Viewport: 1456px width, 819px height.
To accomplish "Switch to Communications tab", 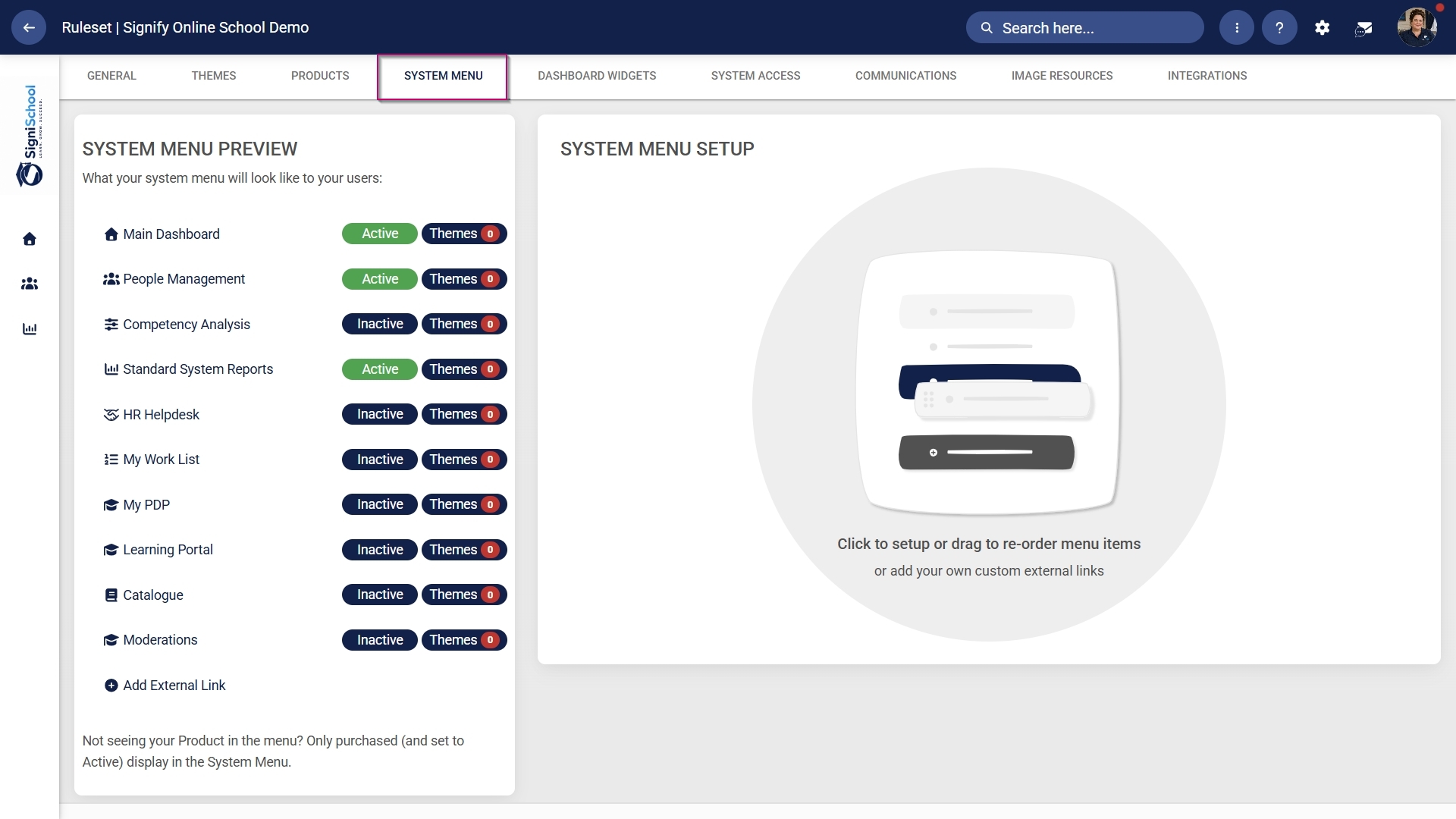I will pyautogui.click(x=905, y=76).
